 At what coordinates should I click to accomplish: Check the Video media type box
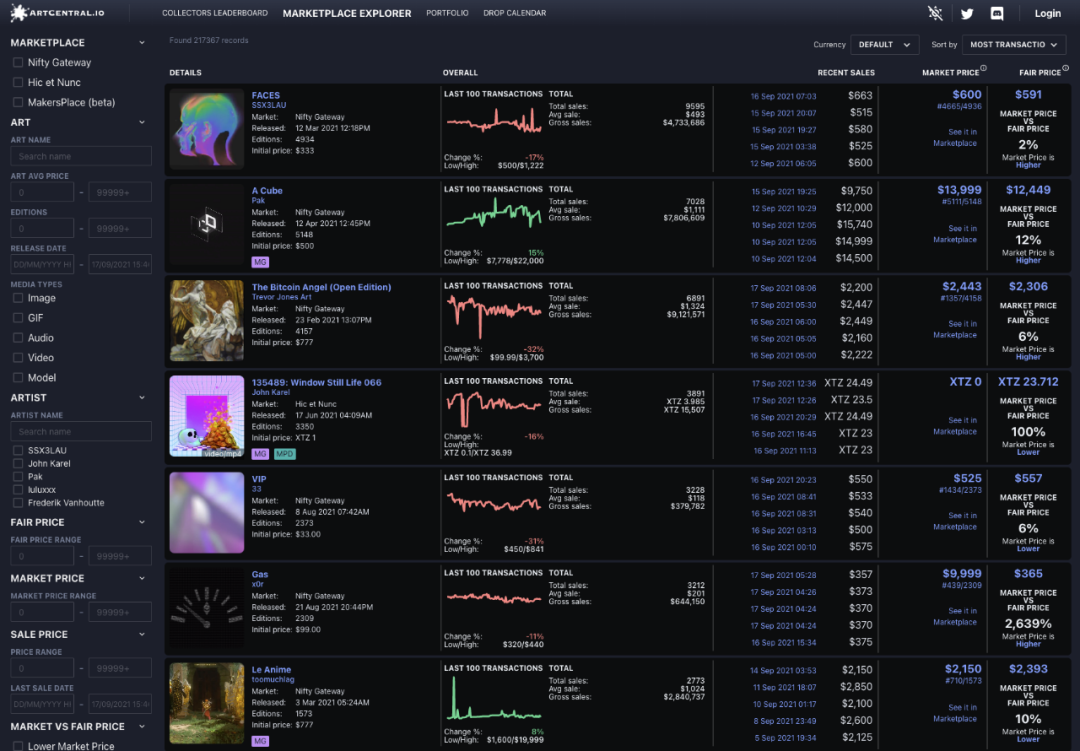coord(18,358)
